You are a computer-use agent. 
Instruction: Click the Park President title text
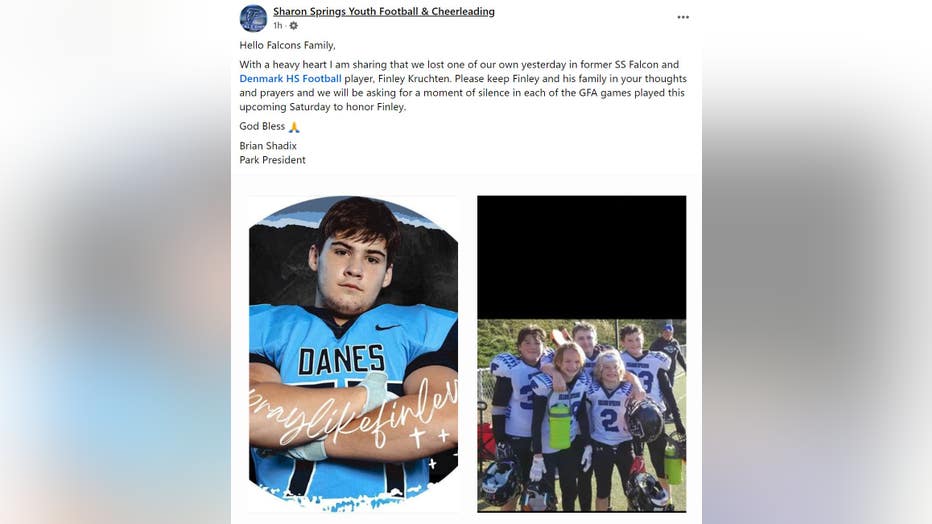pos(272,160)
